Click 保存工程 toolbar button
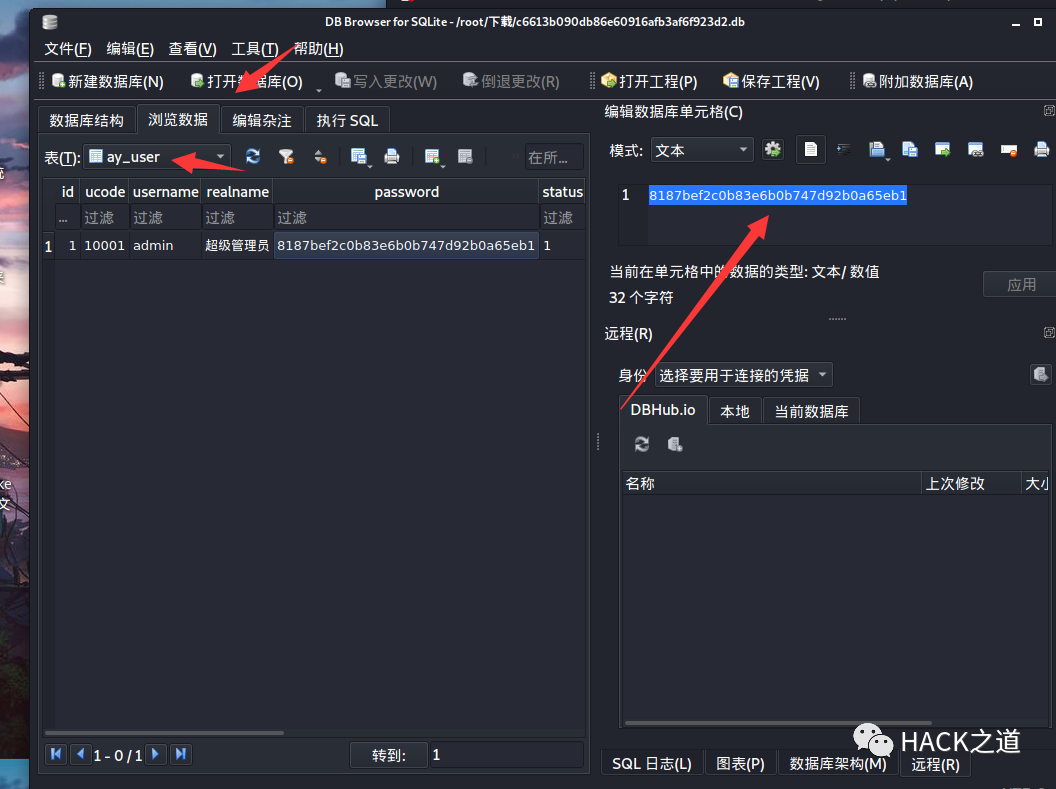The height and width of the screenshot is (789, 1056). click(x=772, y=81)
